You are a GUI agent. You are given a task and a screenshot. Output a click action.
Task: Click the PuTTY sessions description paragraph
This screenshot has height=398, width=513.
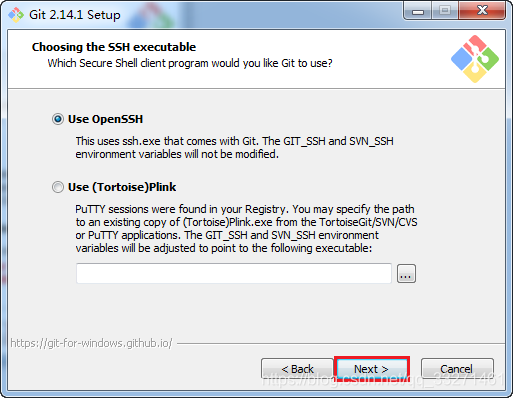pyautogui.click(x=246, y=229)
